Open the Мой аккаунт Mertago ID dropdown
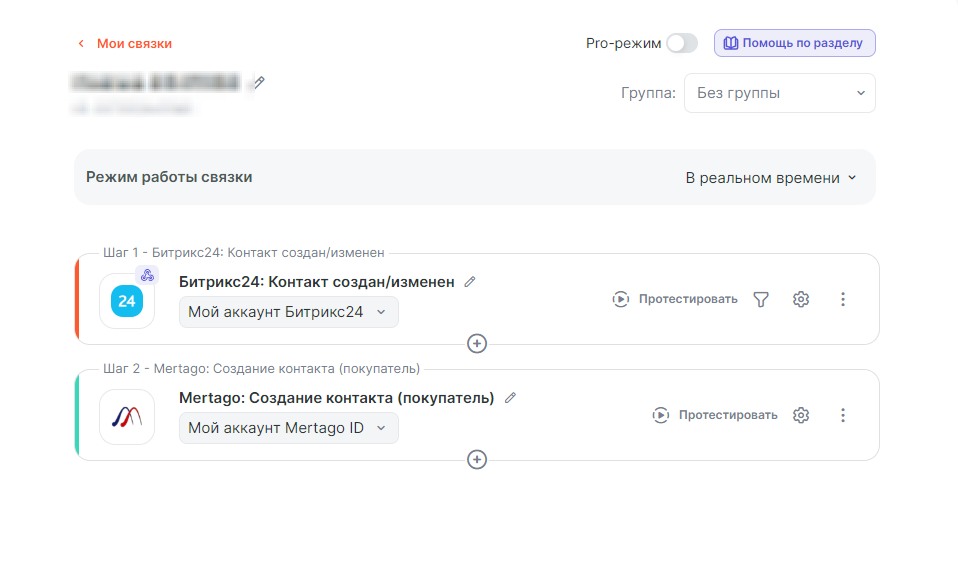Image resolution: width=958 pixels, height=576 pixels. [288, 428]
